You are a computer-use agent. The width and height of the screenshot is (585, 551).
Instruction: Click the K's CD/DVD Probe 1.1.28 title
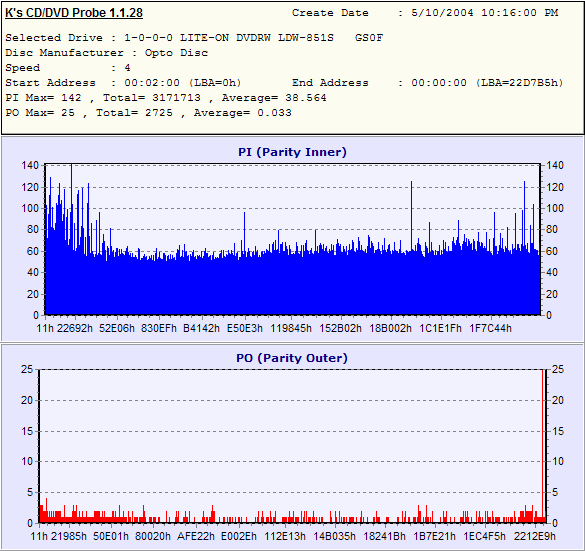click(x=74, y=13)
